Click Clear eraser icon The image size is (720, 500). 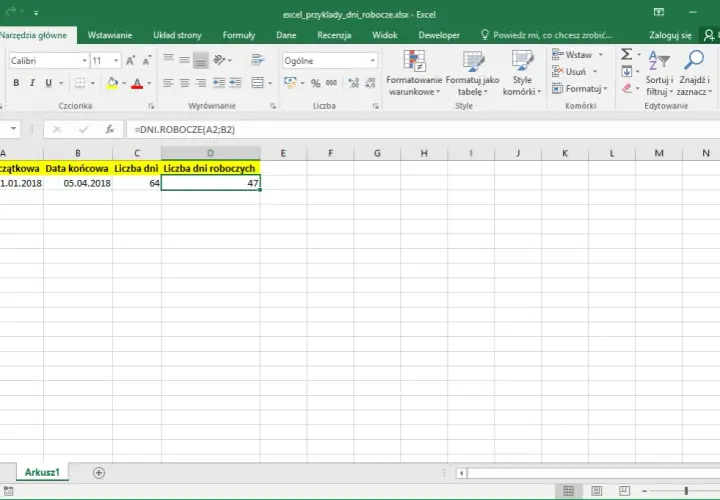pyautogui.click(x=627, y=88)
